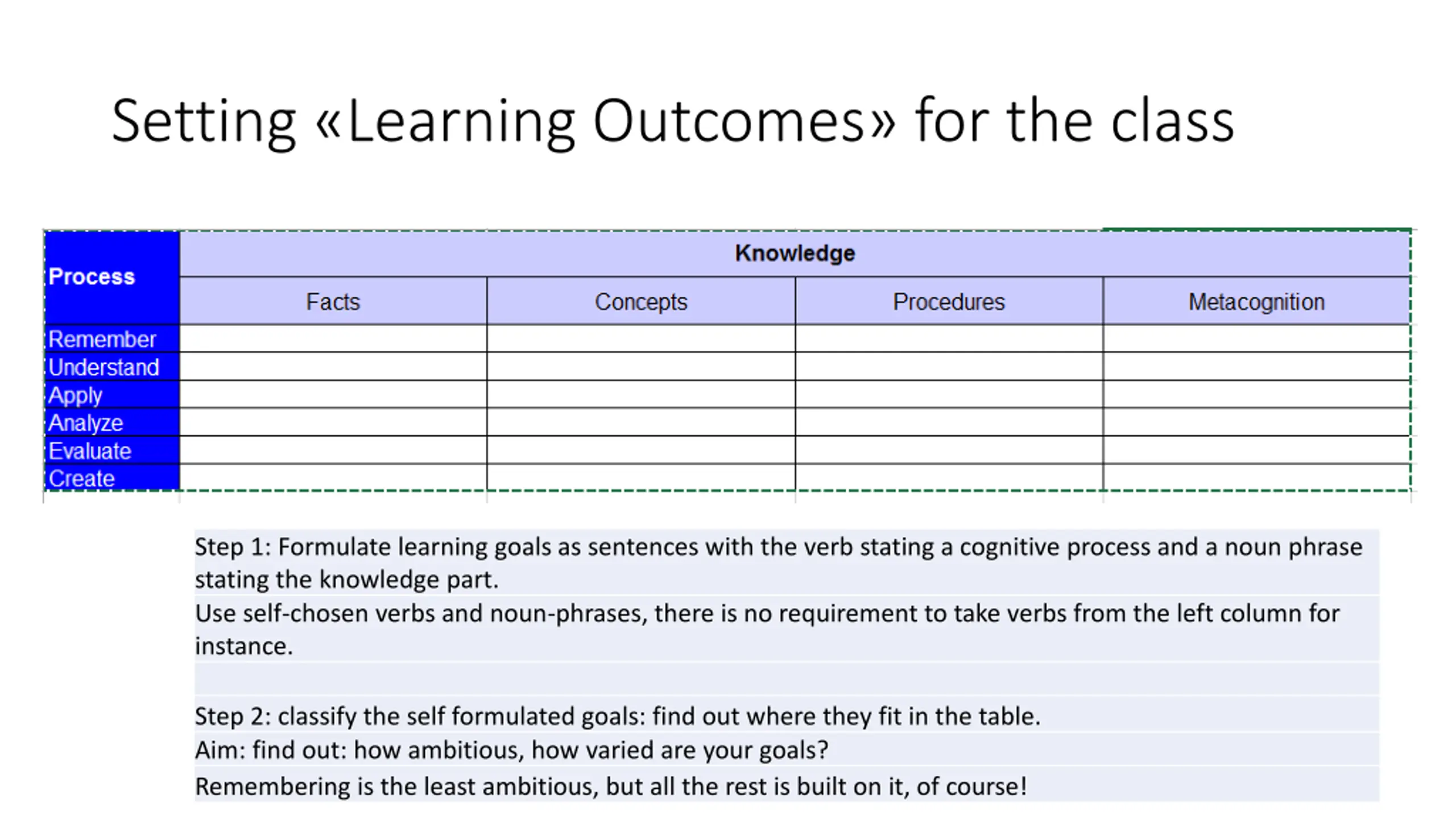
Task: Click the "Knowledge" table header
Action: 795,254
